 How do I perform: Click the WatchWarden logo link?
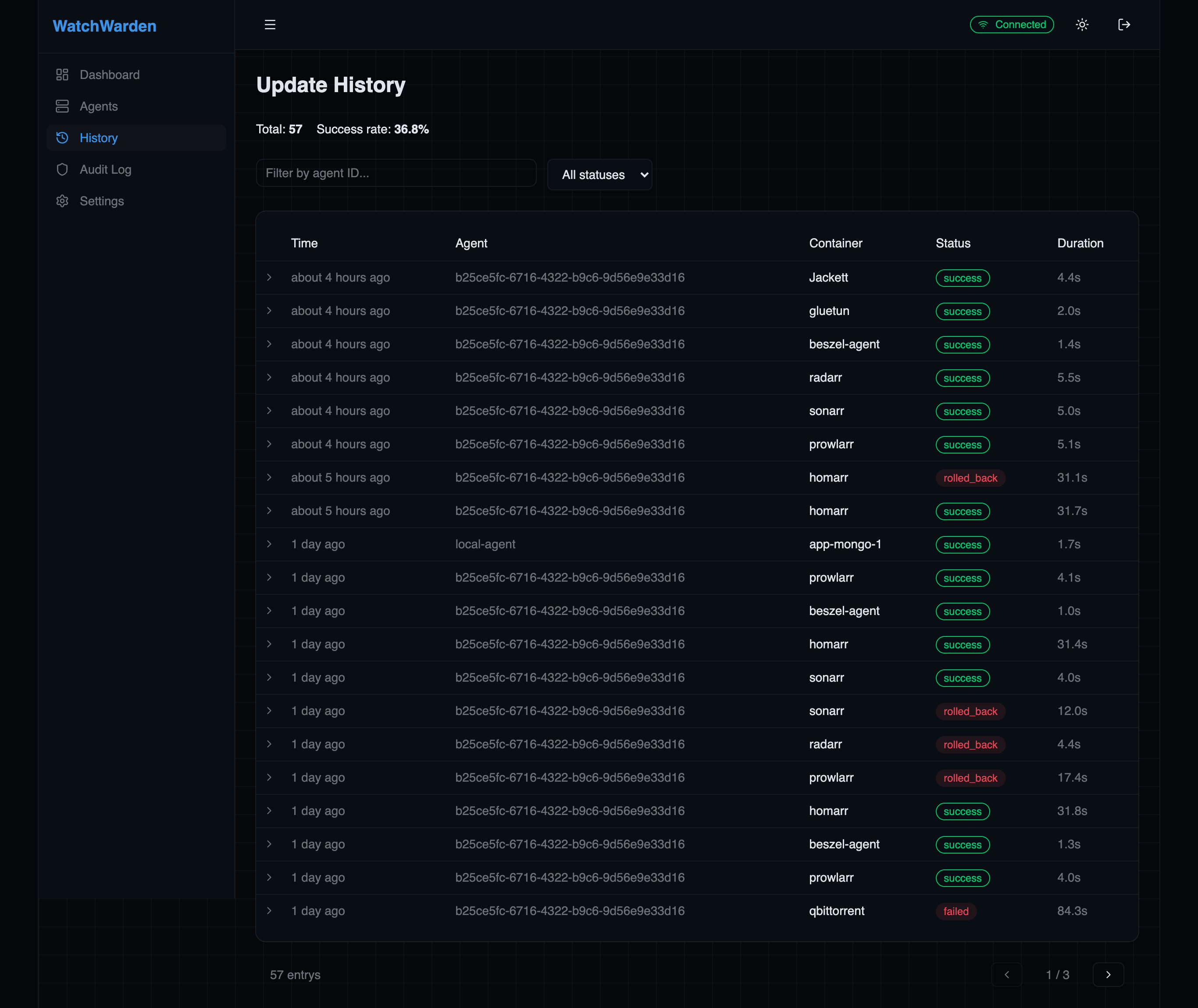click(104, 26)
